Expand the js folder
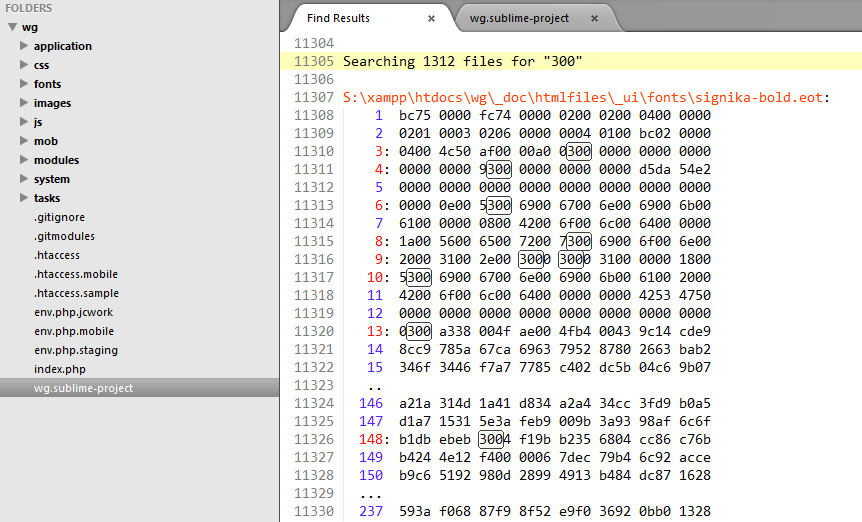Screen dimensions: 862x522 (x=25, y=122)
